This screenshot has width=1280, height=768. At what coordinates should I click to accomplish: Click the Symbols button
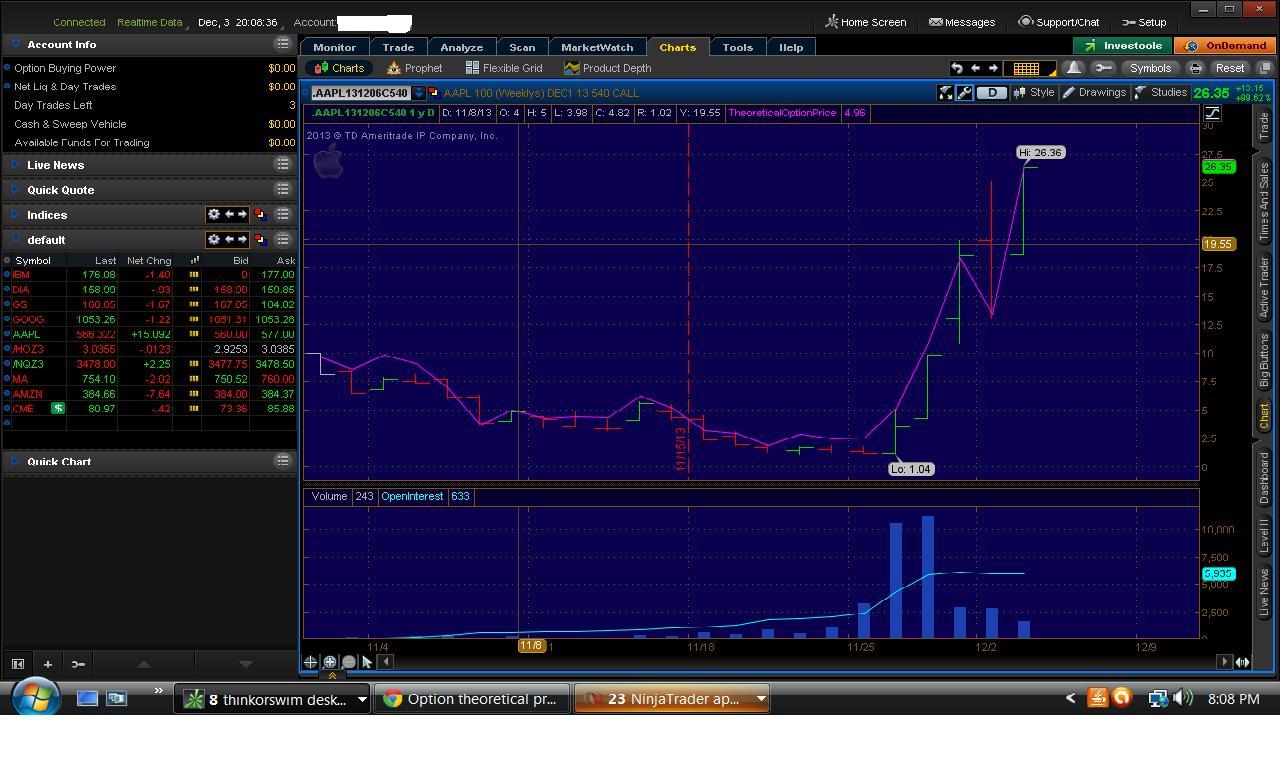point(1150,68)
